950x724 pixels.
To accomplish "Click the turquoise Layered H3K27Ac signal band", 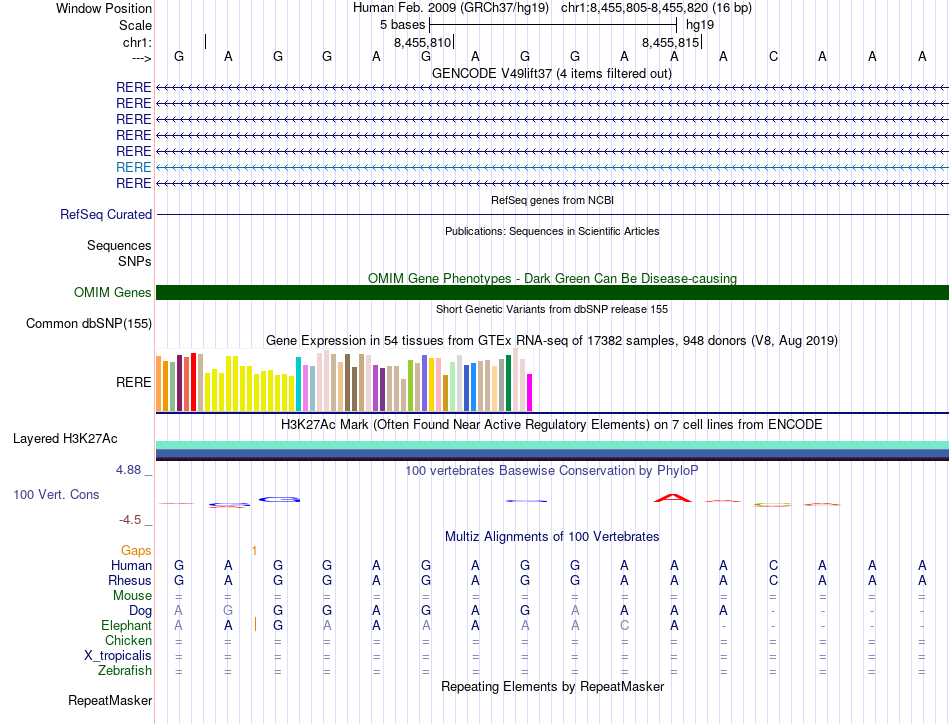I will (552, 445).
